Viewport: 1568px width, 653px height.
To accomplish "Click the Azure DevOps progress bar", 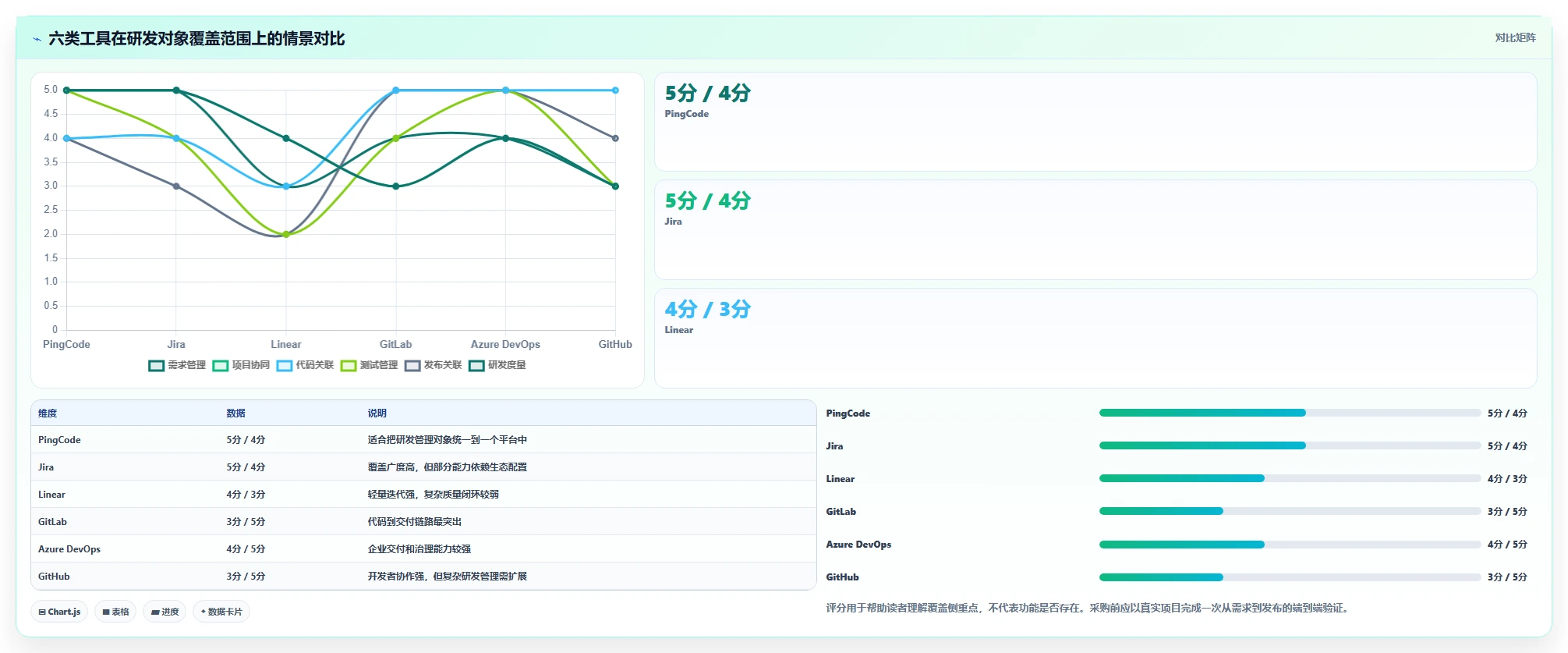I will (1290, 544).
